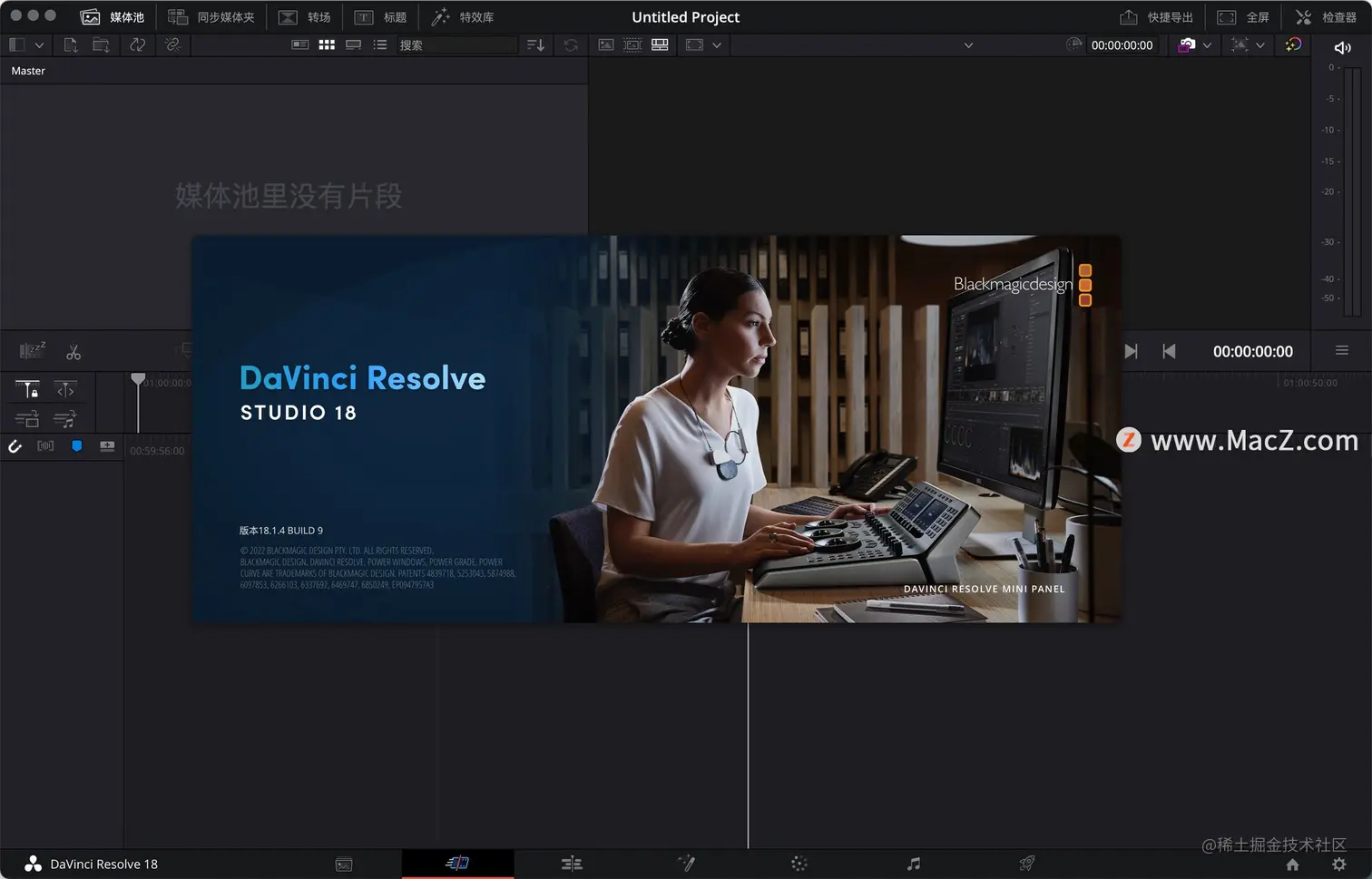Click the viewer timecode 00:00:00:00 field
Image resolution: width=1372 pixels, height=879 pixels.
click(x=1122, y=45)
